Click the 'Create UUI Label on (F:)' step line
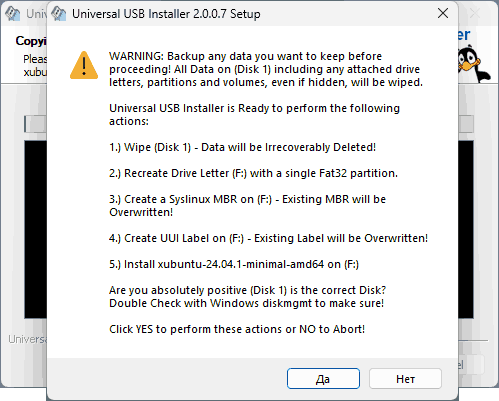The height and width of the screenshot is (401, 499). coord(268,238)
